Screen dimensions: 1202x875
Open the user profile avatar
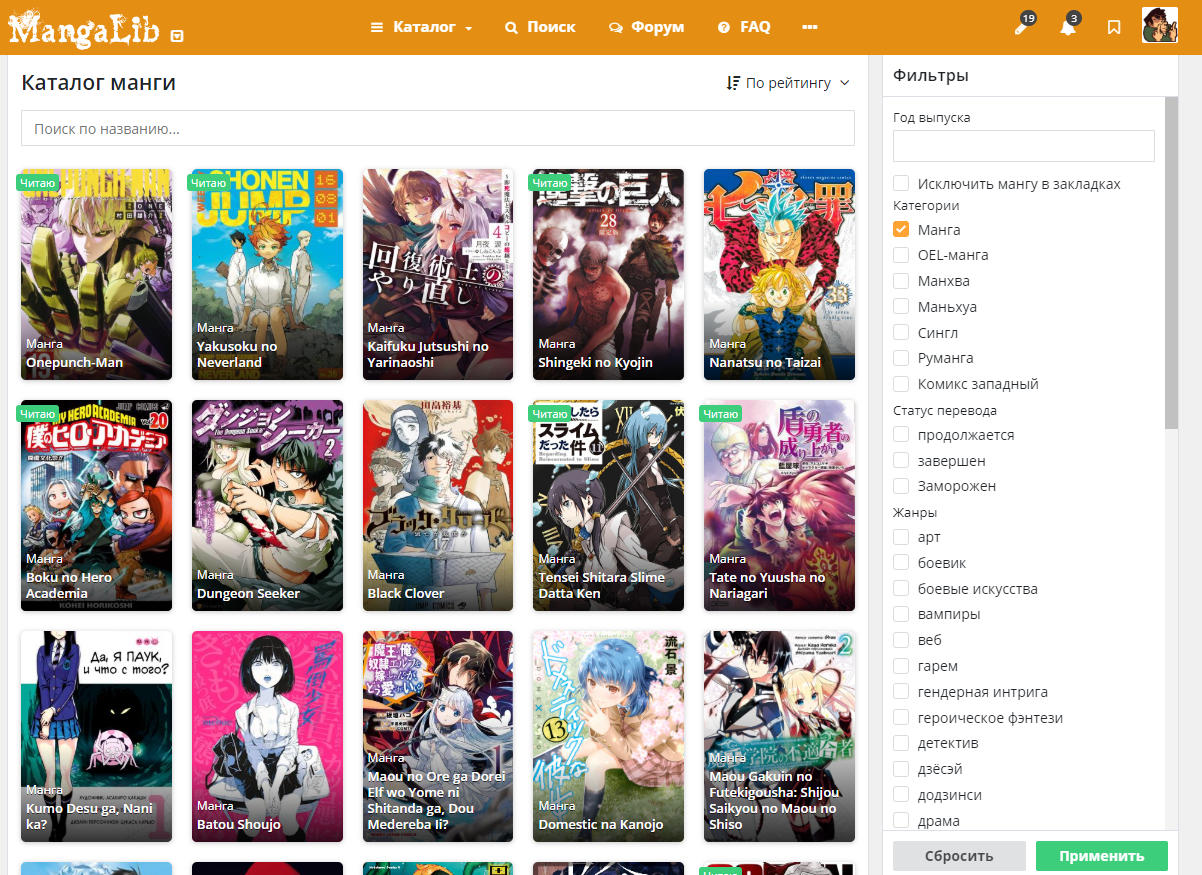click(x=1160, y=26)
